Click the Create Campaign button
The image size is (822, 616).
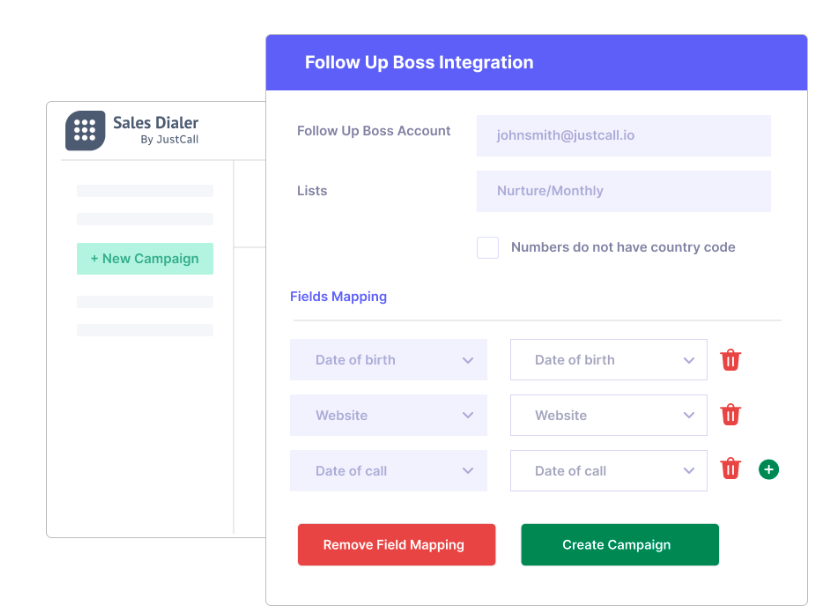pyautogui.click(x=619, y=545)
